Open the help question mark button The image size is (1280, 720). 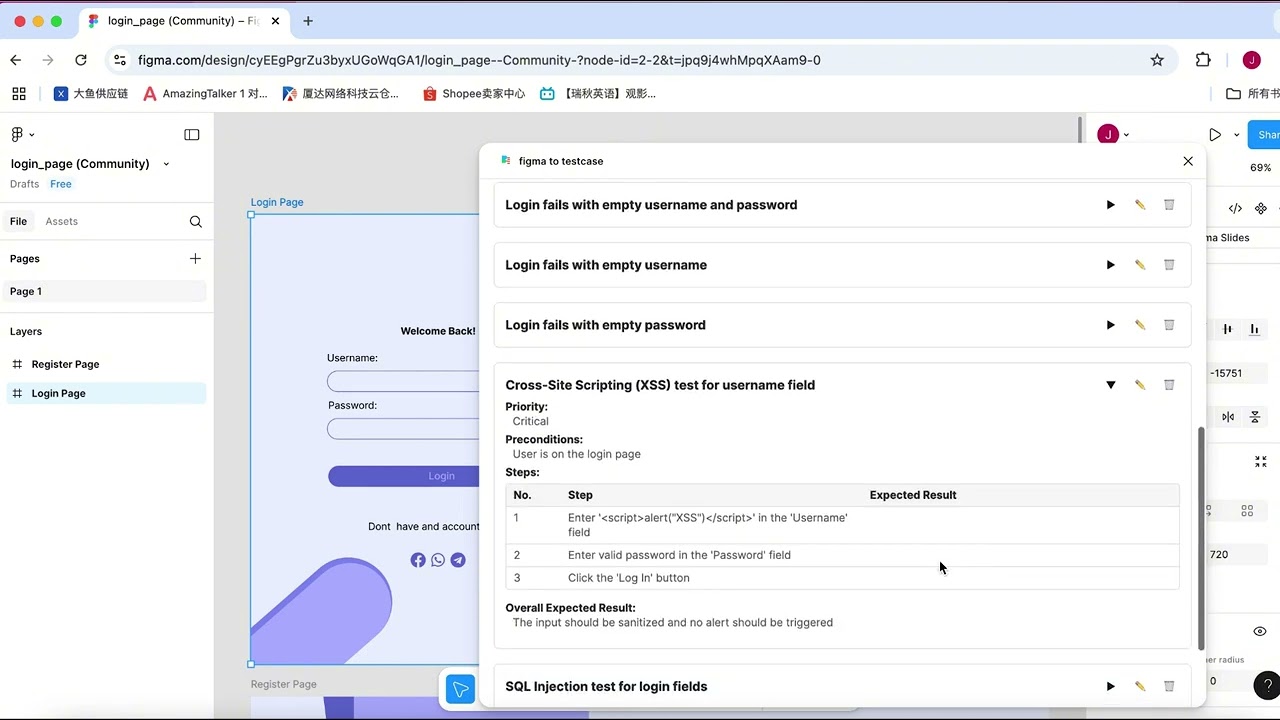1267,684
